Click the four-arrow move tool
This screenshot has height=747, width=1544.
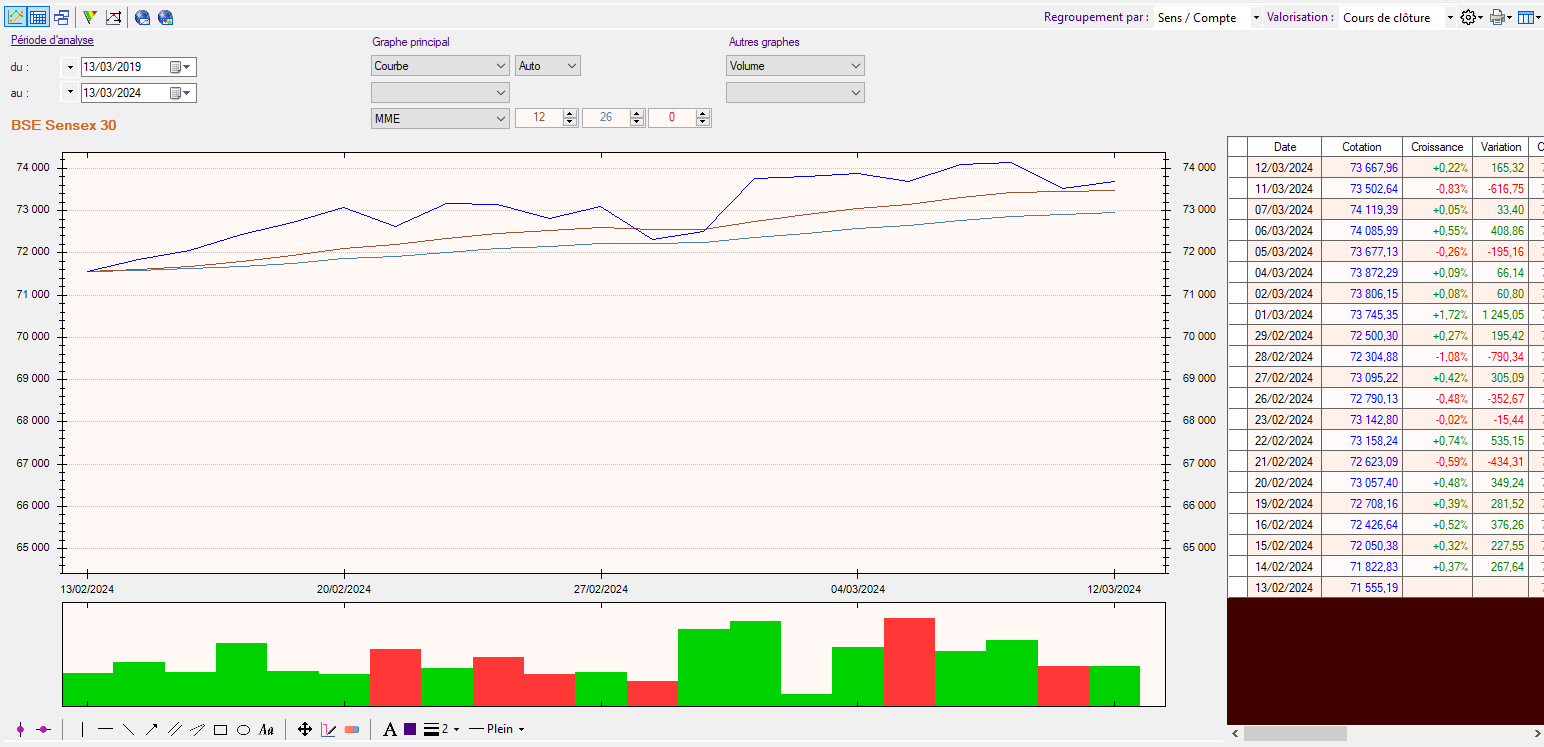pos(305,730)
